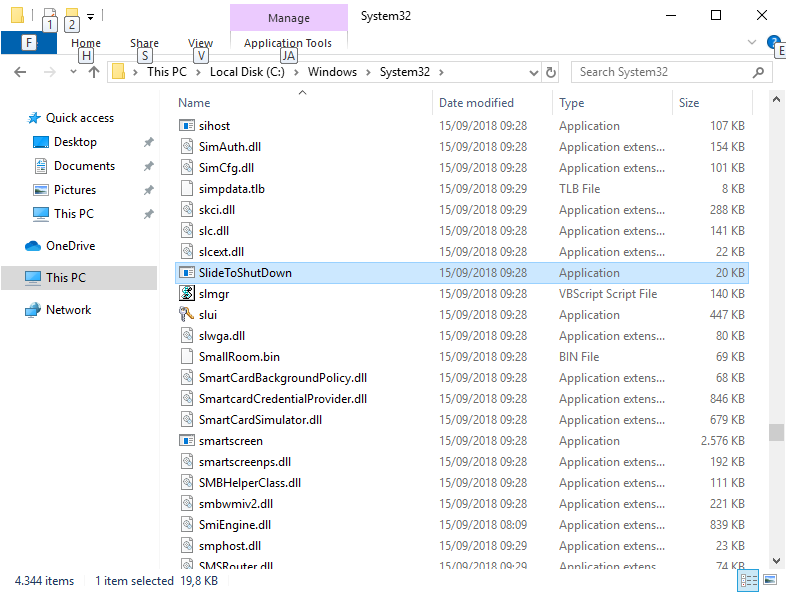Open the recent locations dropdown arrow
Image resolution: width=786 pixels, height=593 pixels.
tap(73, 72)
